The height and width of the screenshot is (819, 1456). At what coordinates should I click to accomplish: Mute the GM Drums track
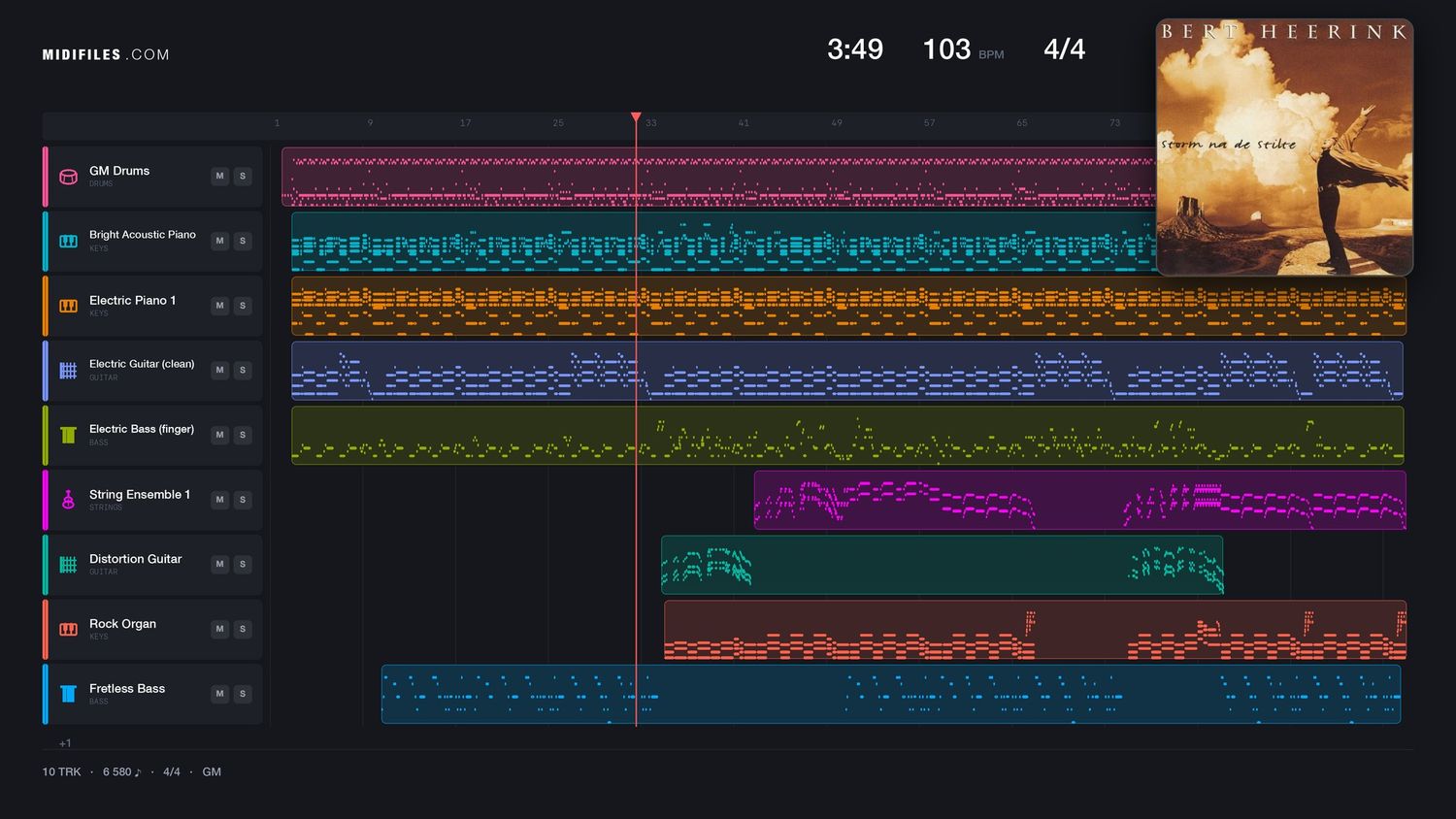click(219, 176)
